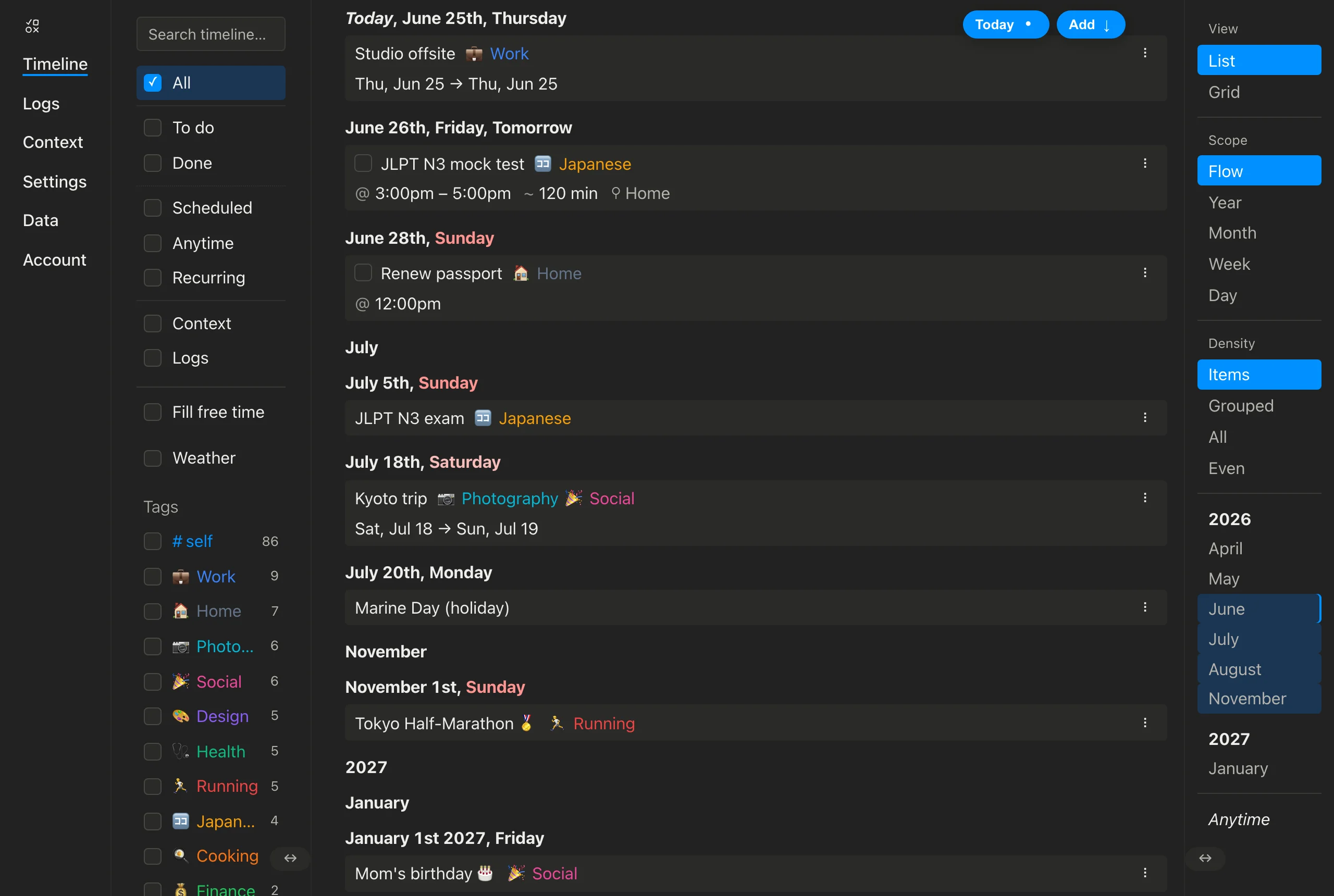Open the Settings page
The image size is (1334, 896).
pyautogui.click(x=55, y=182)
